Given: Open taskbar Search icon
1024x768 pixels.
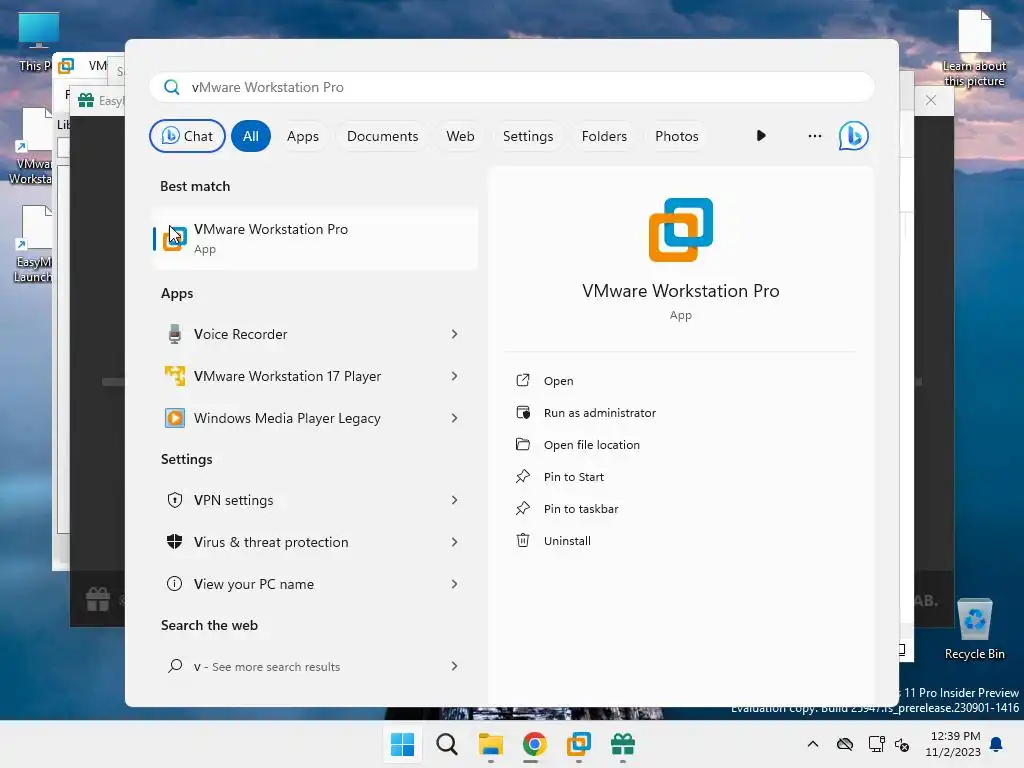Looking at the screenshot, I should (447, 744).
